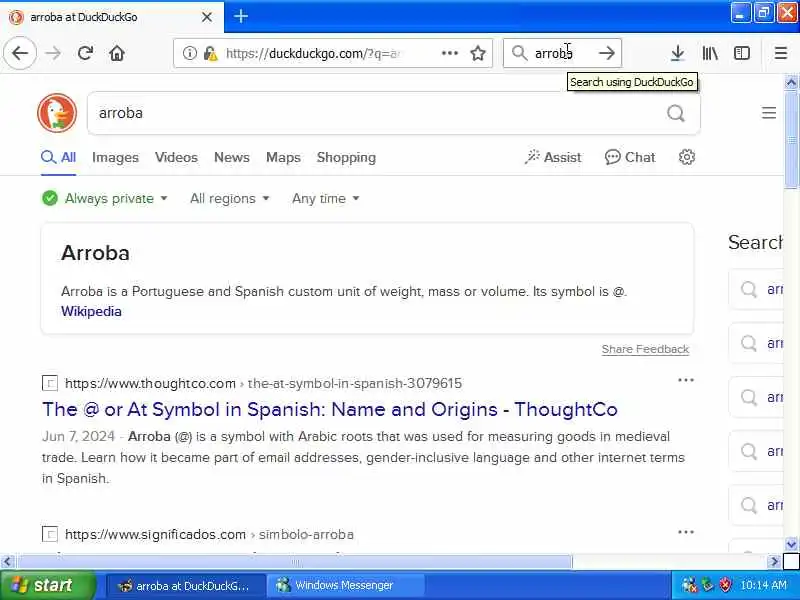Screen dimensions: 800x600
Task: Click the vertical scrollbar up arrow
Action: pos(791,82)
